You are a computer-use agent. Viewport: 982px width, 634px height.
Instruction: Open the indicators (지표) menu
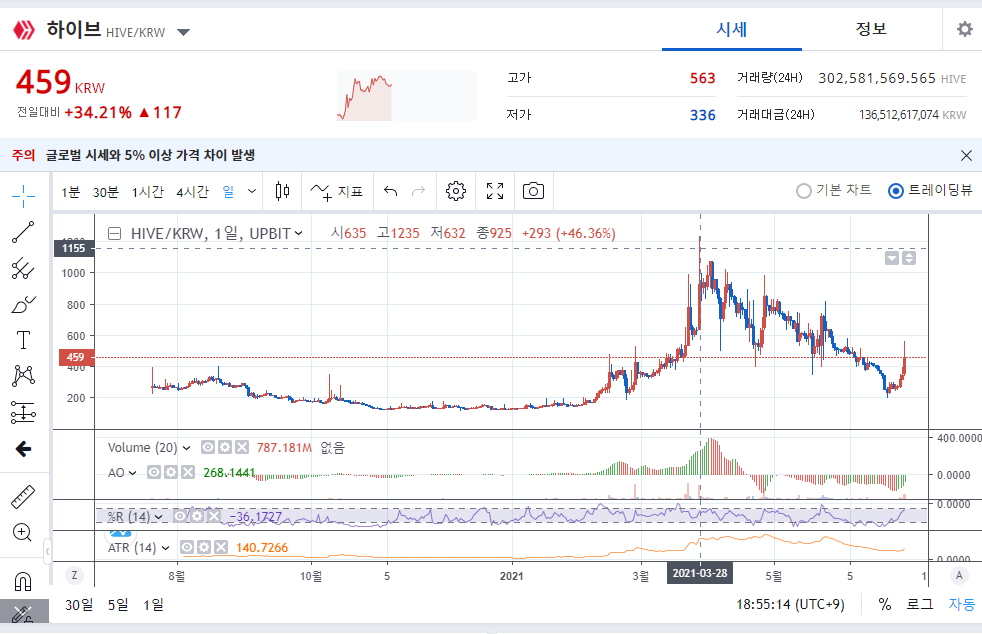click(337, 191)
